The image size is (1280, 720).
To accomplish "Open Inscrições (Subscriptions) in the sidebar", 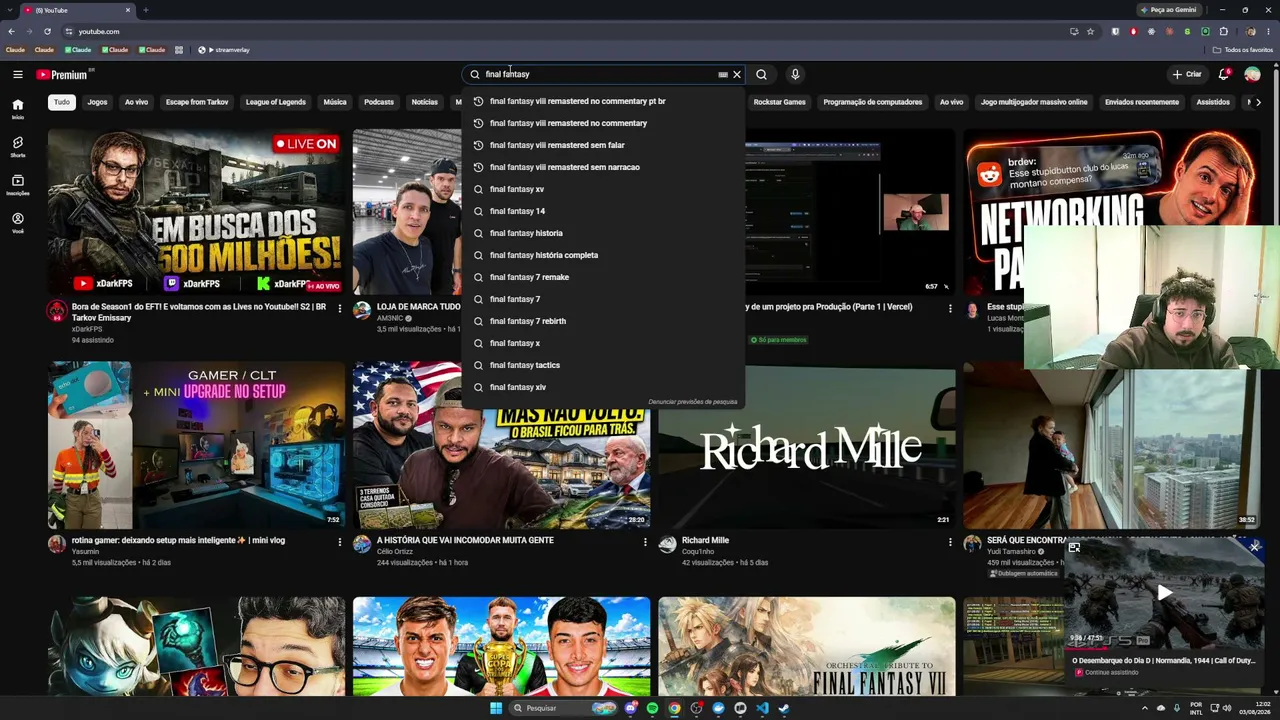I will click(x=18, y=185).
